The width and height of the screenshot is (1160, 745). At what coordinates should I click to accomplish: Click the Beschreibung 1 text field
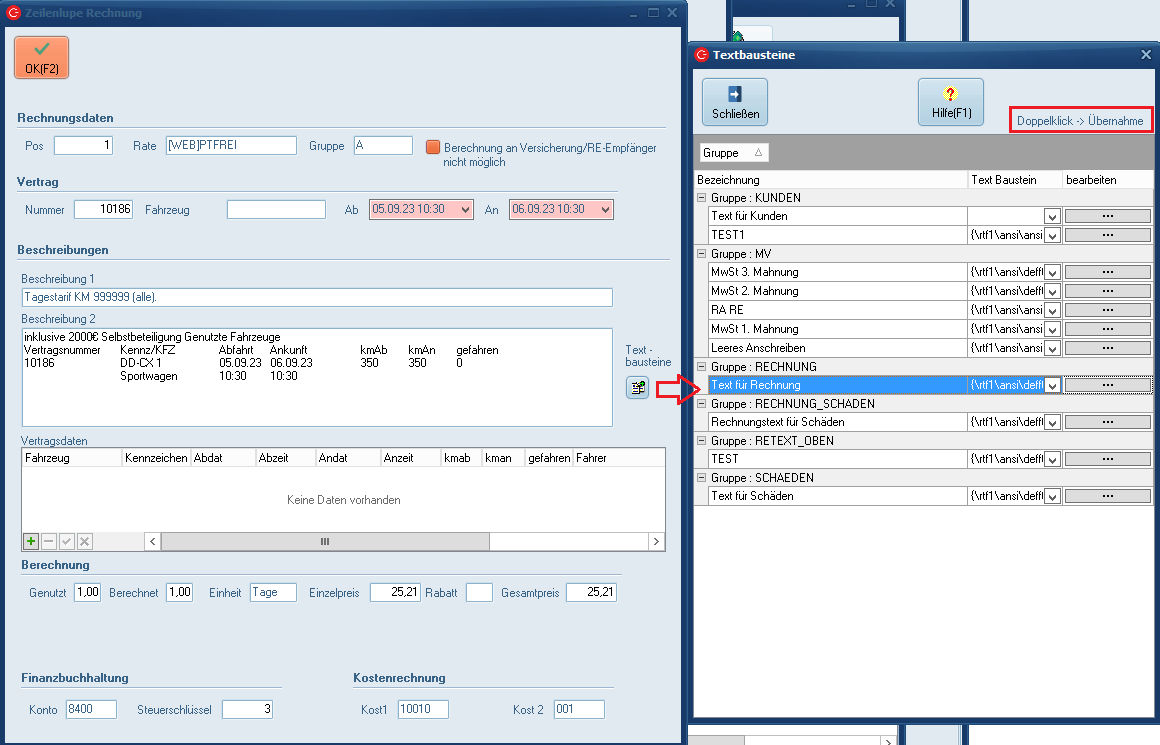click(316, 297)
